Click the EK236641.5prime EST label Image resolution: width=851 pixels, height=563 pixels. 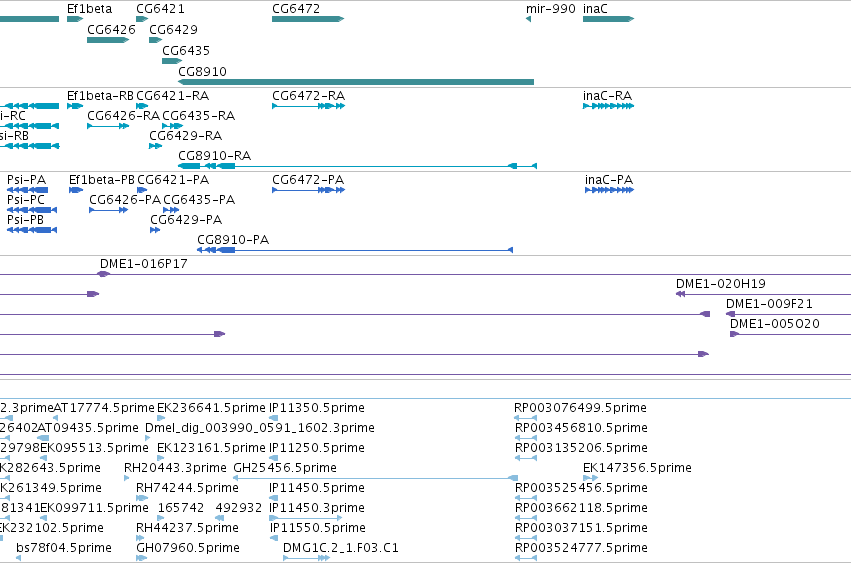(x=211, y=408)
